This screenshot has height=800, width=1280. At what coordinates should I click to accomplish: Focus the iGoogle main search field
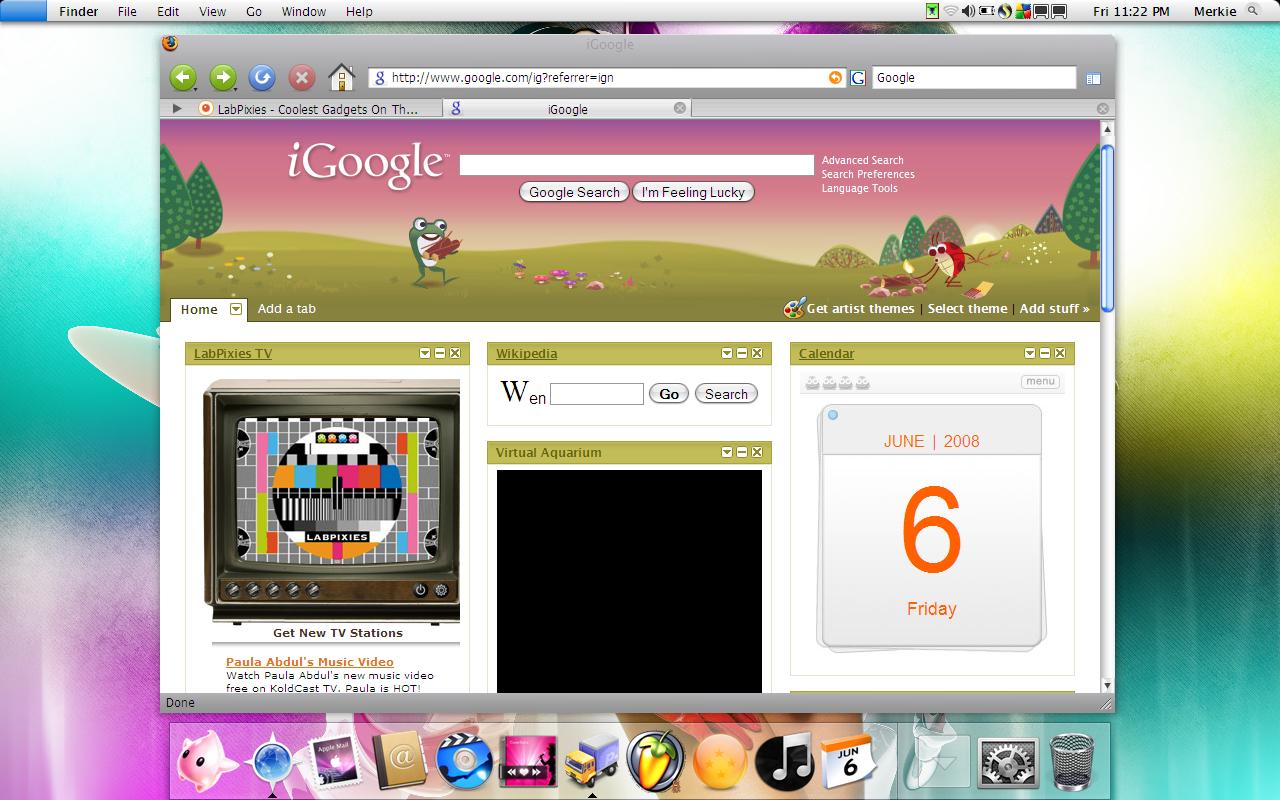click(637, 165)
